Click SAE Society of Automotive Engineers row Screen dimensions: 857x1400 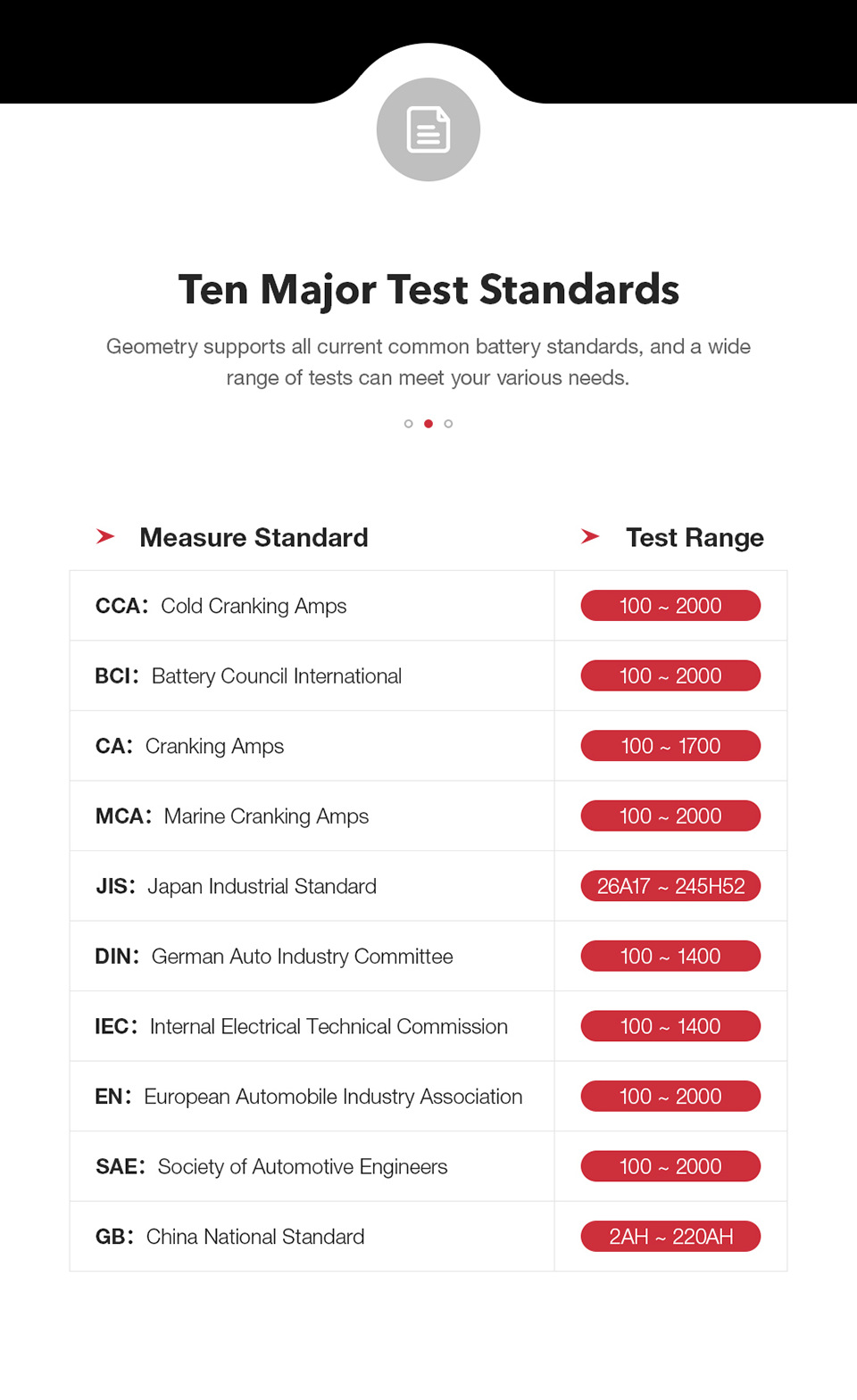tap(271, 1167)
